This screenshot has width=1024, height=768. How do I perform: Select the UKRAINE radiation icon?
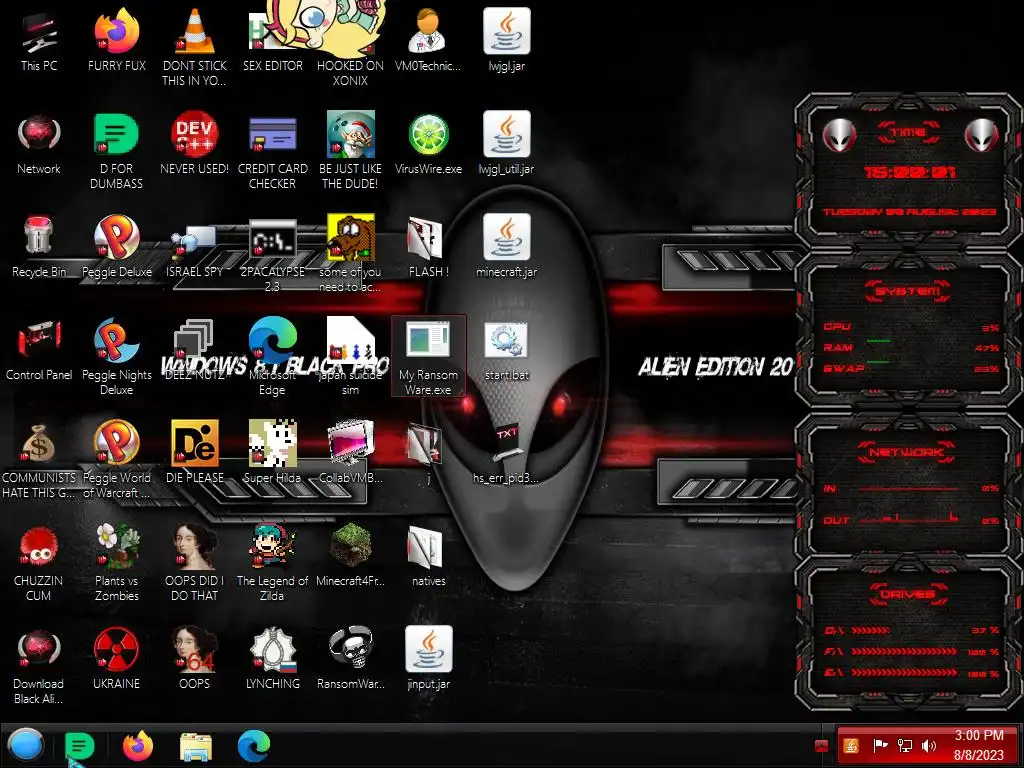click(x=116, y=659)
